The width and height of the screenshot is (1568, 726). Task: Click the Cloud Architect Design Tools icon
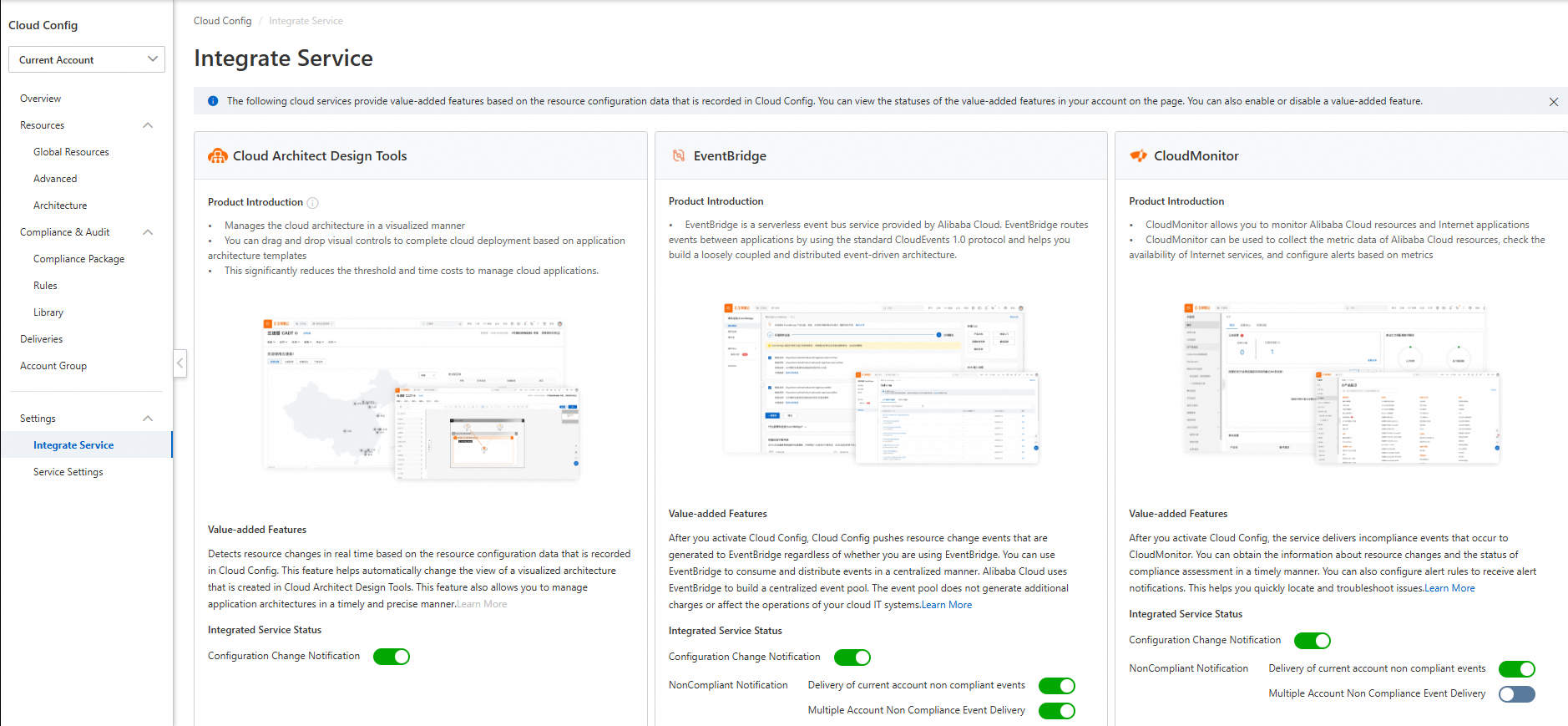(218, 155)
